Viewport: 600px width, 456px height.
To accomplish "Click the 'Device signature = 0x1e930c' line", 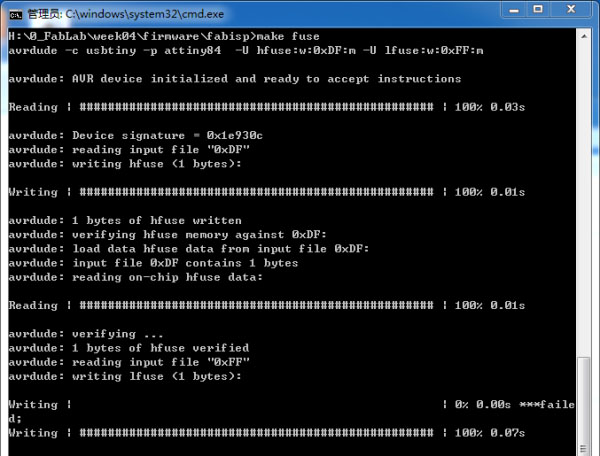I will 136,135.
